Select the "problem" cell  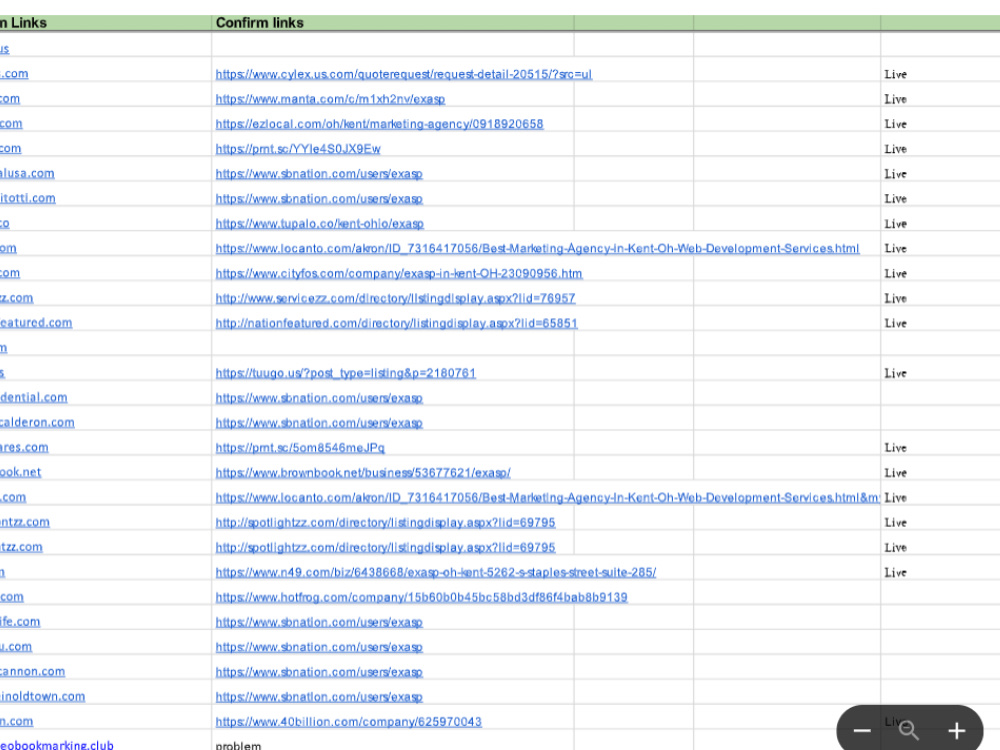click(238, 745)
